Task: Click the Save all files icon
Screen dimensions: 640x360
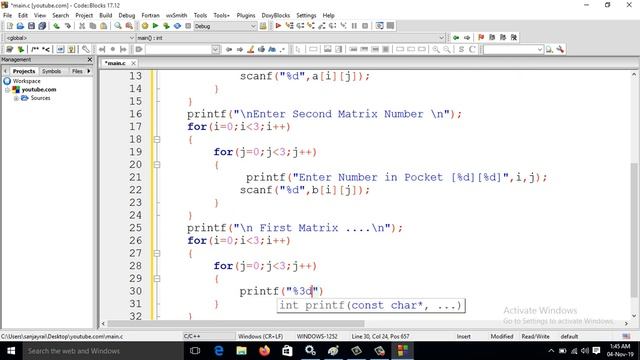Action: click(x=42, y=26)
